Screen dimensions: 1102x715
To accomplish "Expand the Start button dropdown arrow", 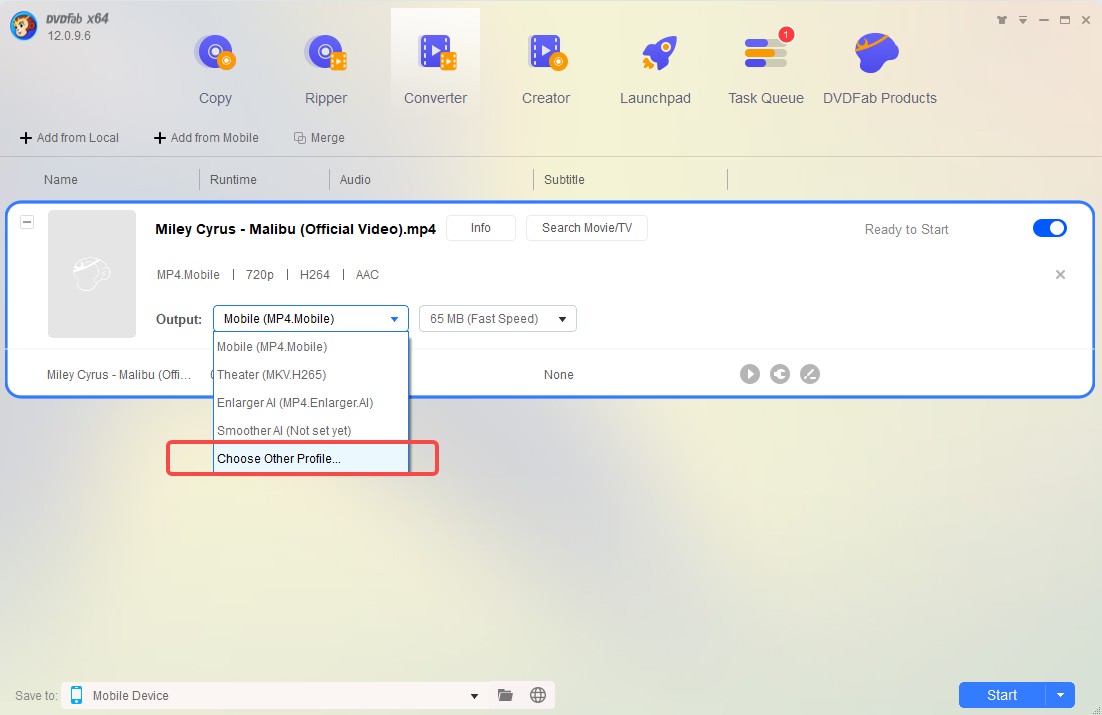I will pyautogui.click(x=1061, y=695).
